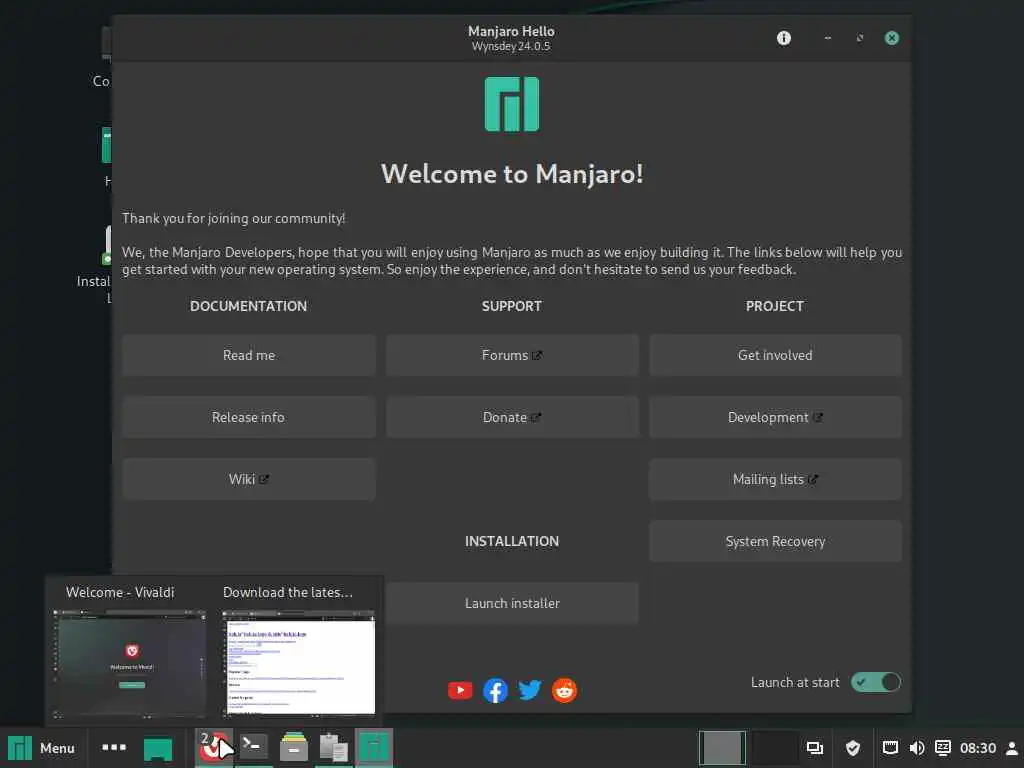Screen dimensions: 1024x768
Task: Open the Terminal taskbar icon
Action: point(253,746)
